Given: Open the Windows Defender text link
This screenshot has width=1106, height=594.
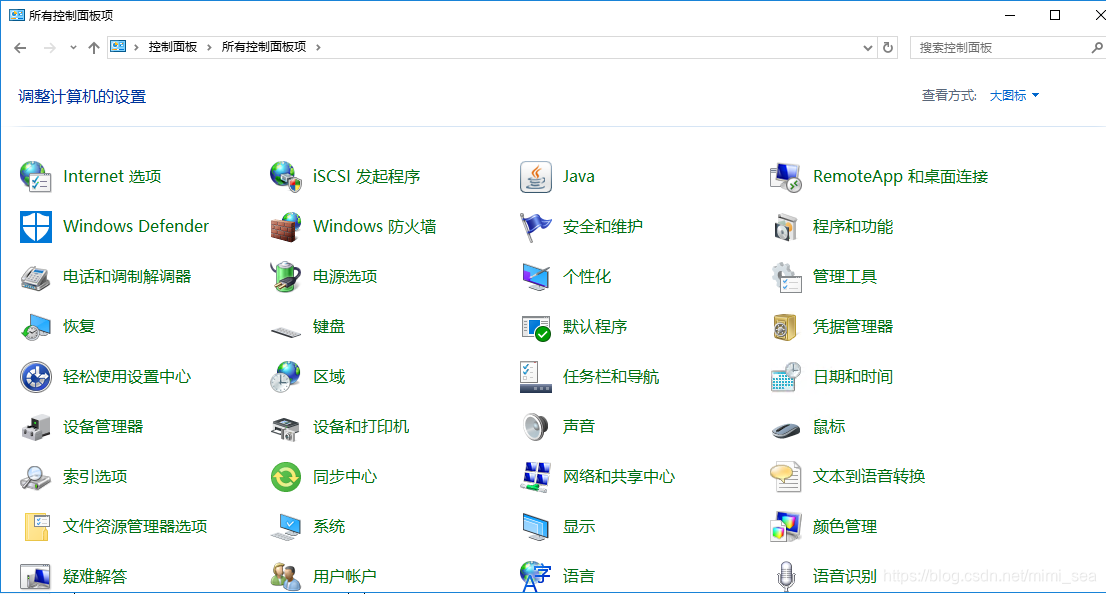Looking at the screenshot, I should 136,226.
